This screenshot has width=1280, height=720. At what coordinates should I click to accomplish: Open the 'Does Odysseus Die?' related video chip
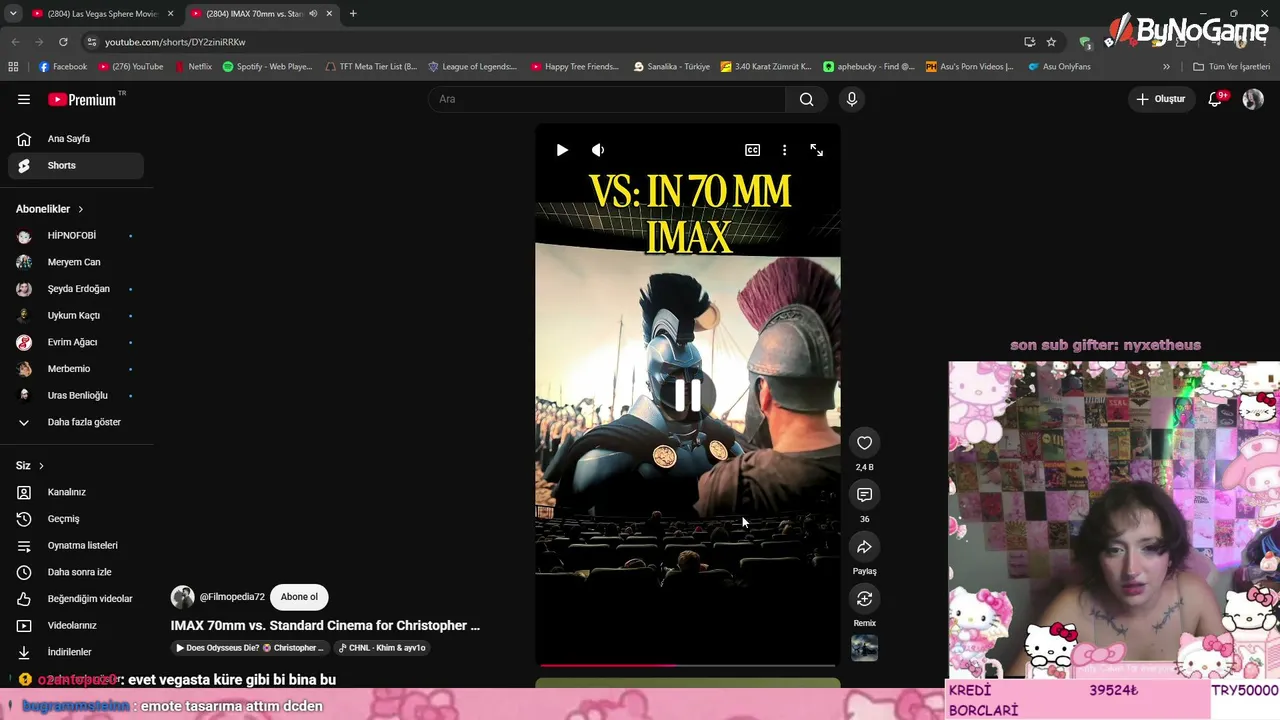point(250,648)
